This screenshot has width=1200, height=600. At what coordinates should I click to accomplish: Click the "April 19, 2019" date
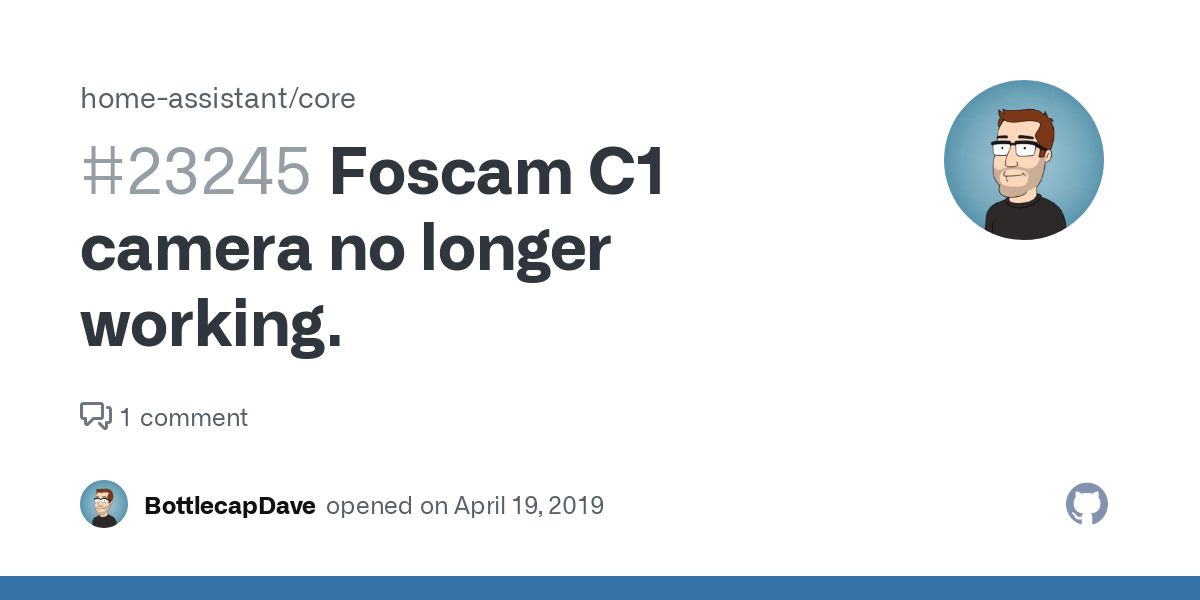529,505
